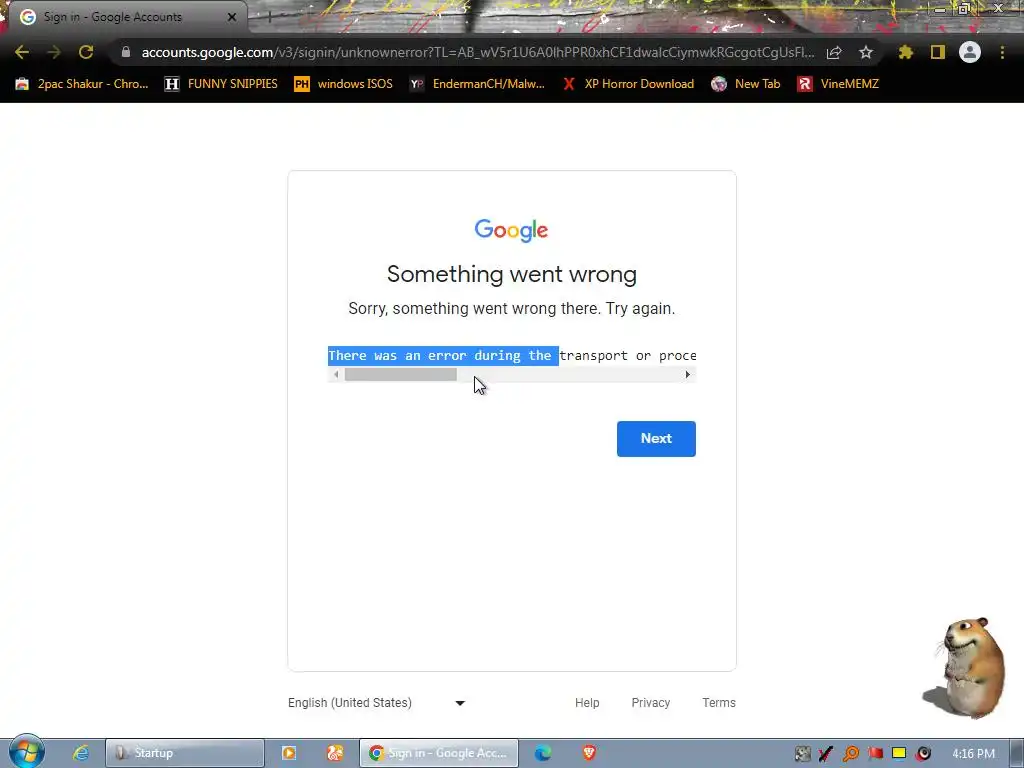Bookmark this page with the star icon
This screenshot has width=1024, height=768.
[x=866, y=52]
